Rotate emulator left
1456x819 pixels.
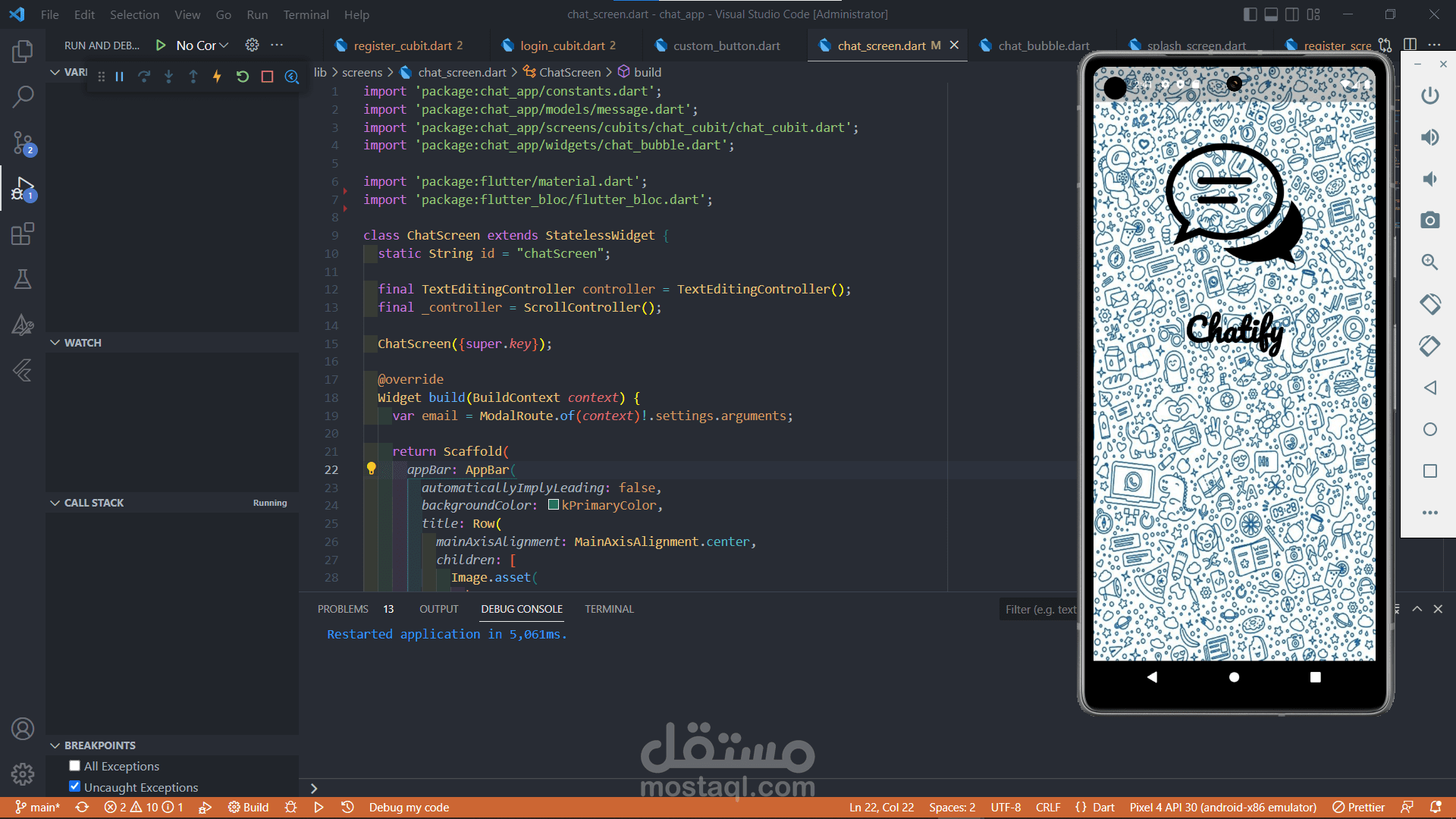(x=1429, y=304)
